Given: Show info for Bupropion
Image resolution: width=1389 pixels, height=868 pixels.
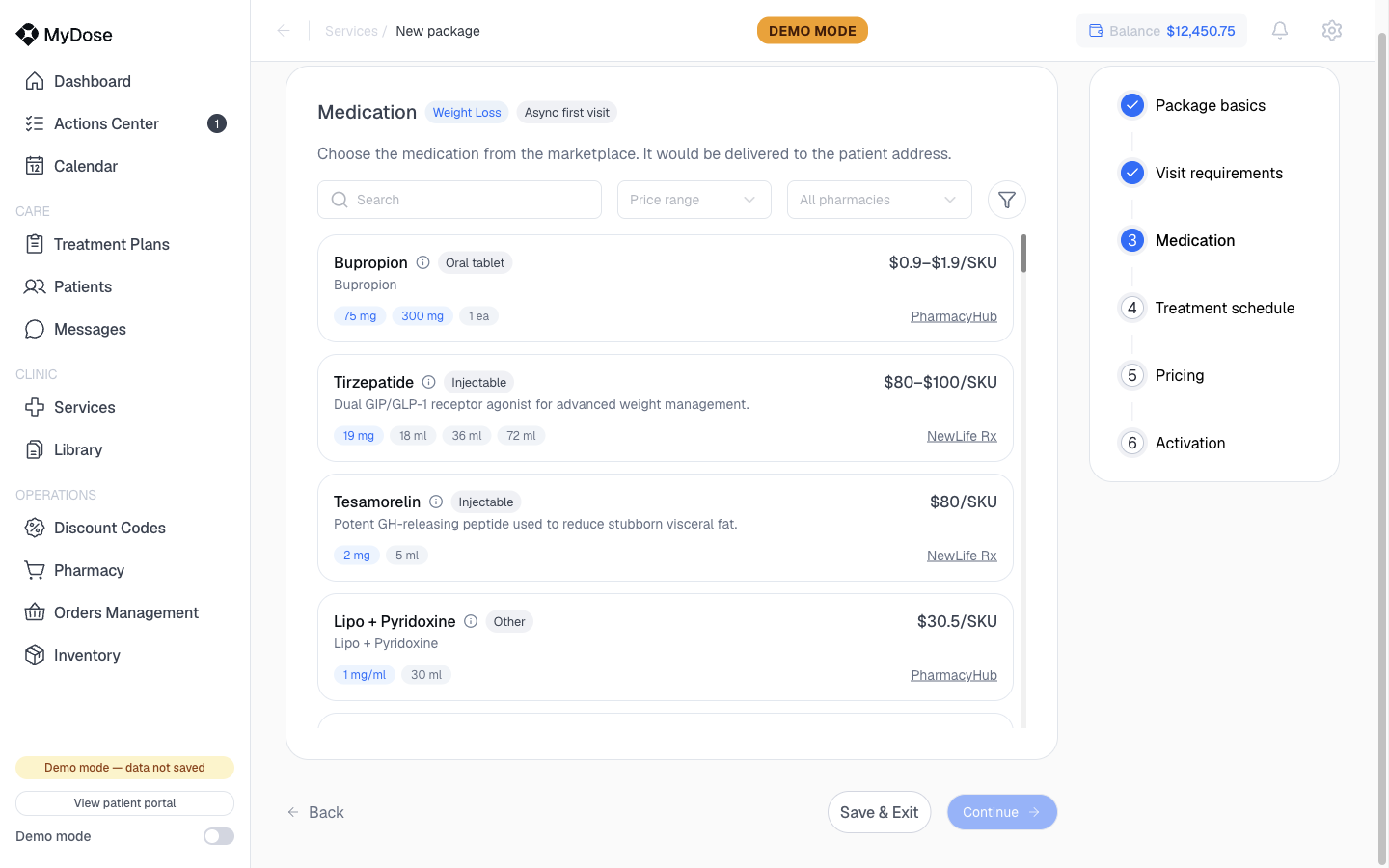Looking at the screenshot, I should (422, 262).
